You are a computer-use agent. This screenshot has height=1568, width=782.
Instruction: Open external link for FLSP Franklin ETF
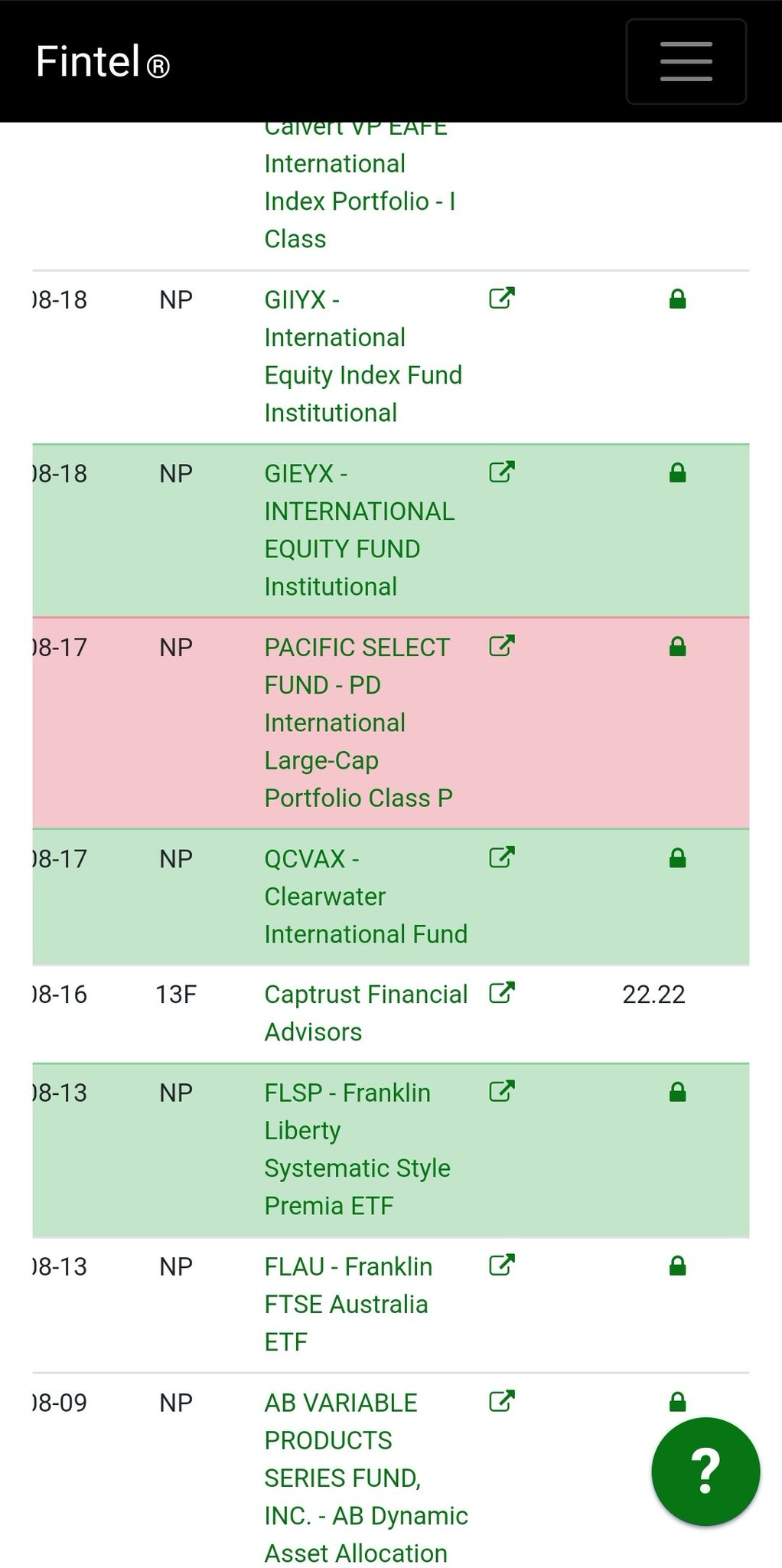501,1090
